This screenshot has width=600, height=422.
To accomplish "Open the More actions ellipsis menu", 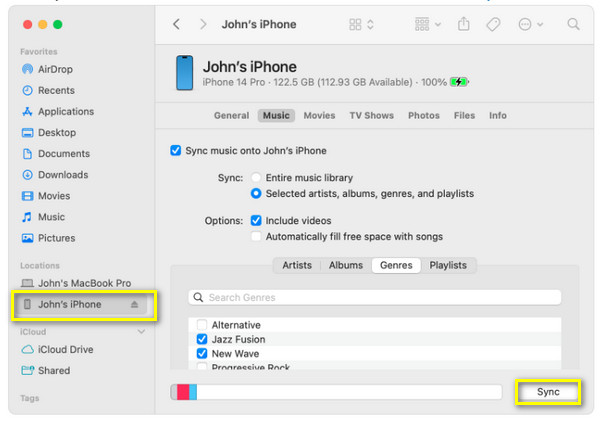I will click(525, 24).
